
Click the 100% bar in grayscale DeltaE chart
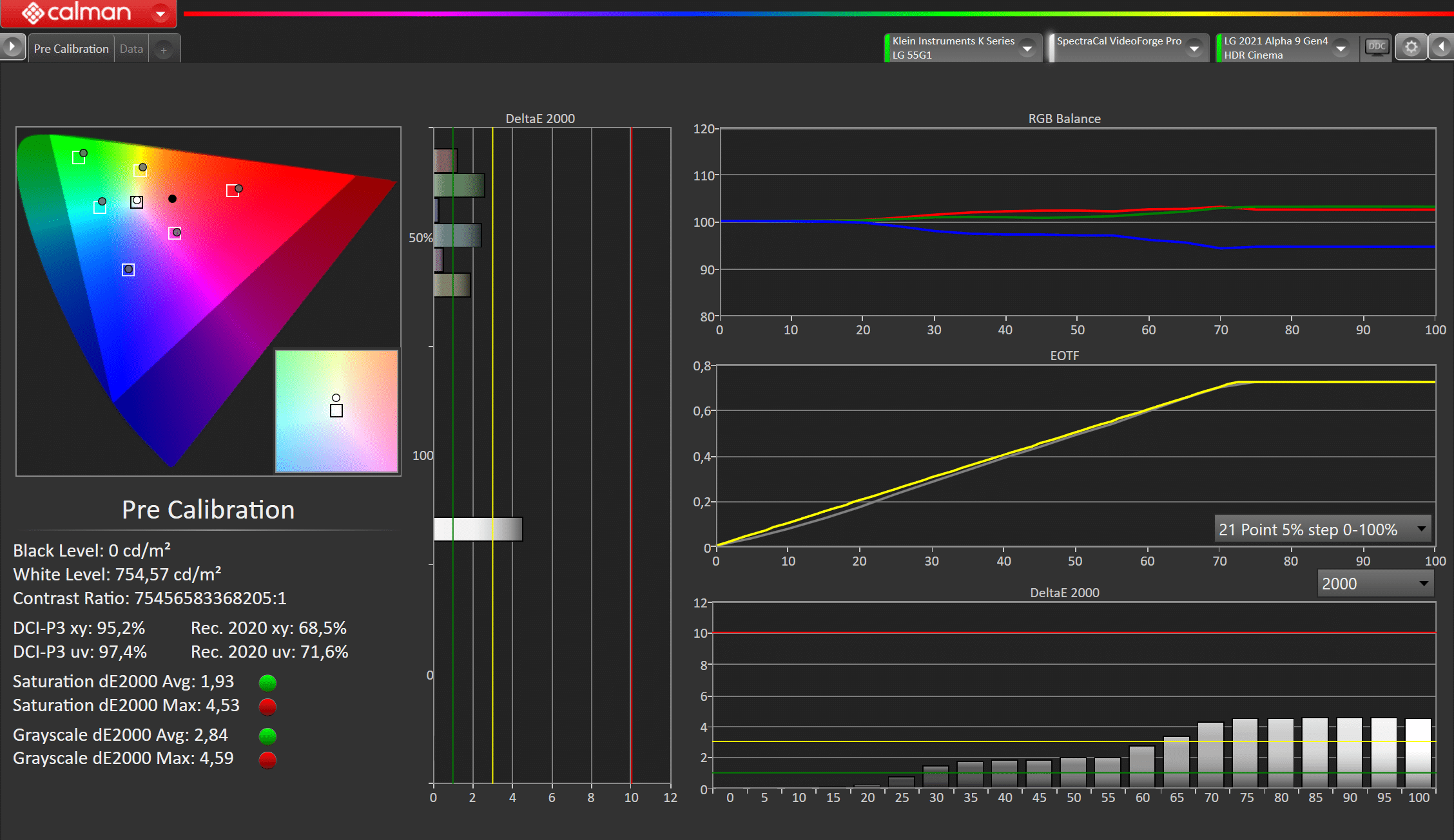pyautogui.click(x=1418, y=752)
